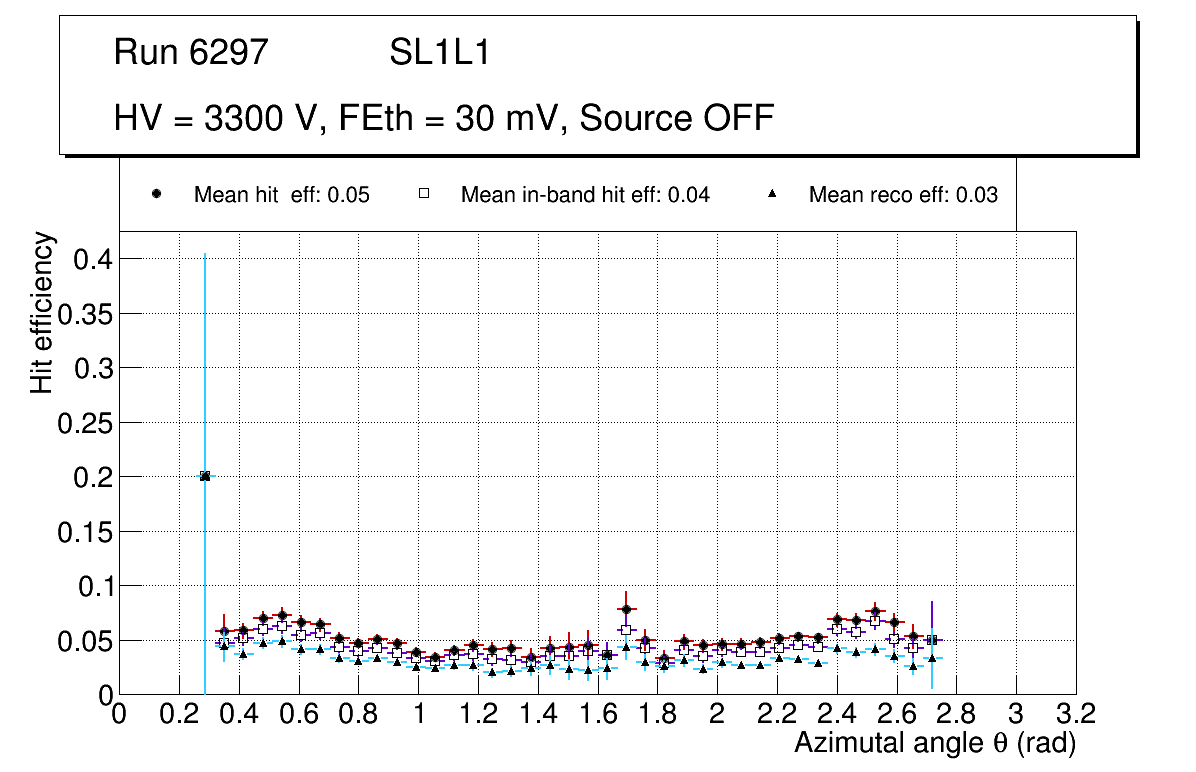The width and height of the screenshot is (1196, 772).
Task: Click the "Mean in-band hit eff: 0.04" legend label
Action: tap(585, 195)
